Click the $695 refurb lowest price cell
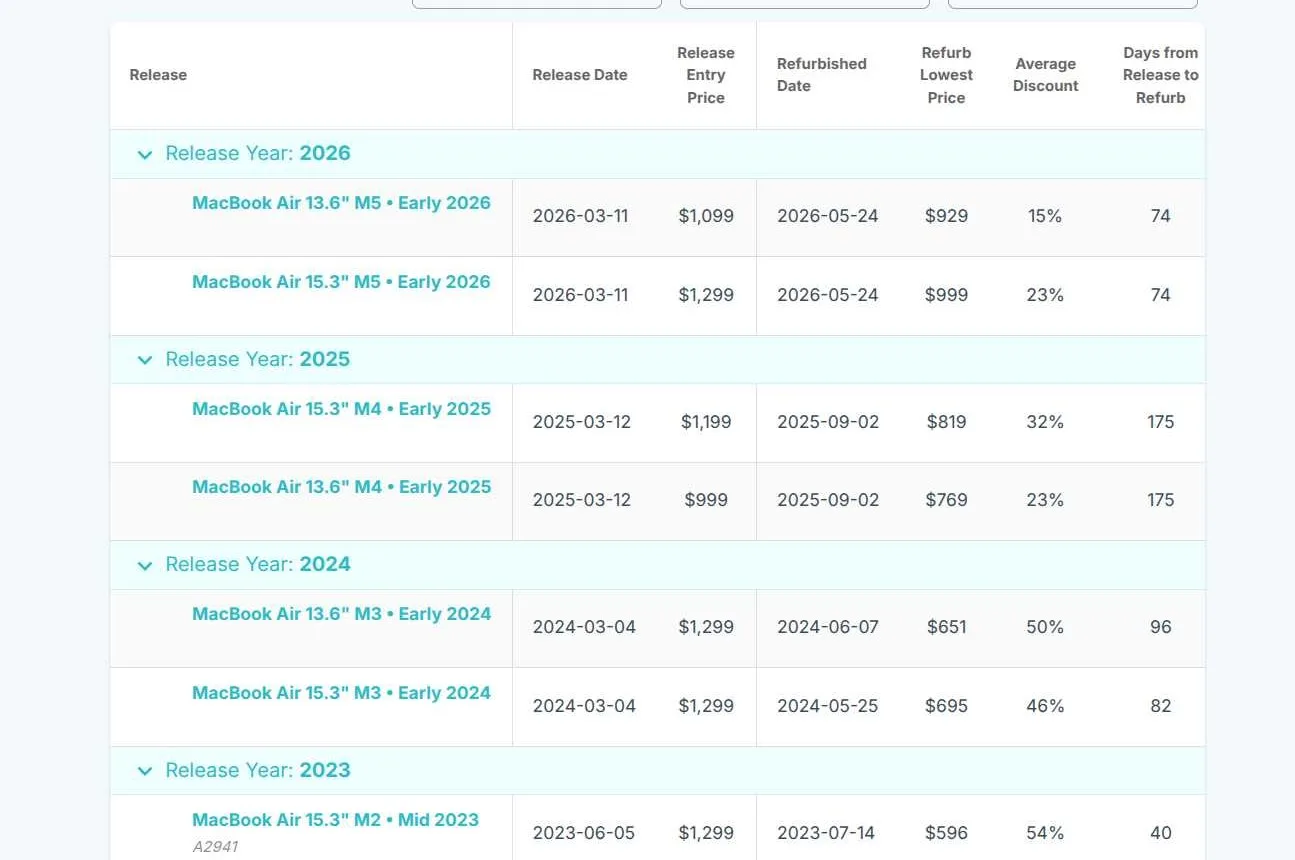 click(946, 706)
